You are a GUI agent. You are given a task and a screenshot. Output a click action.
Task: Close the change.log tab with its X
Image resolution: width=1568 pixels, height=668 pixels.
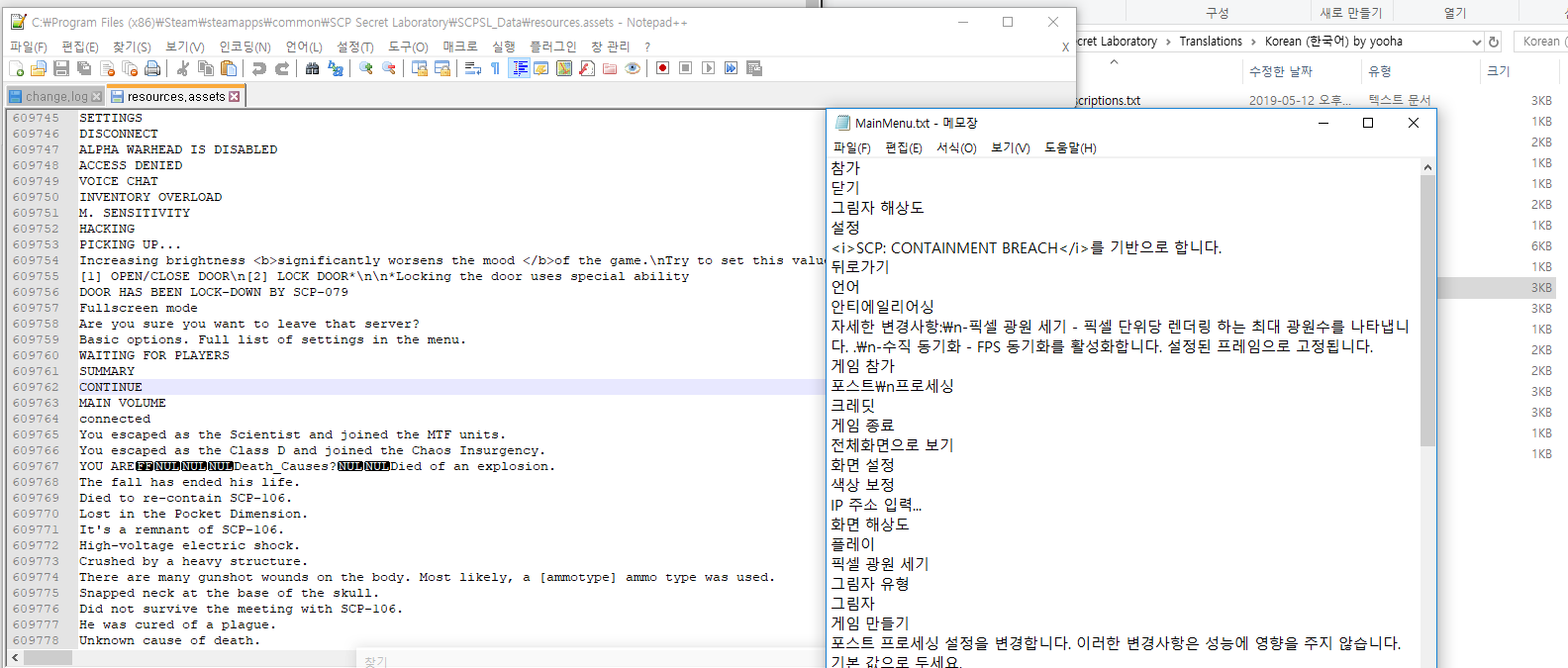click(x=96, y=97)
